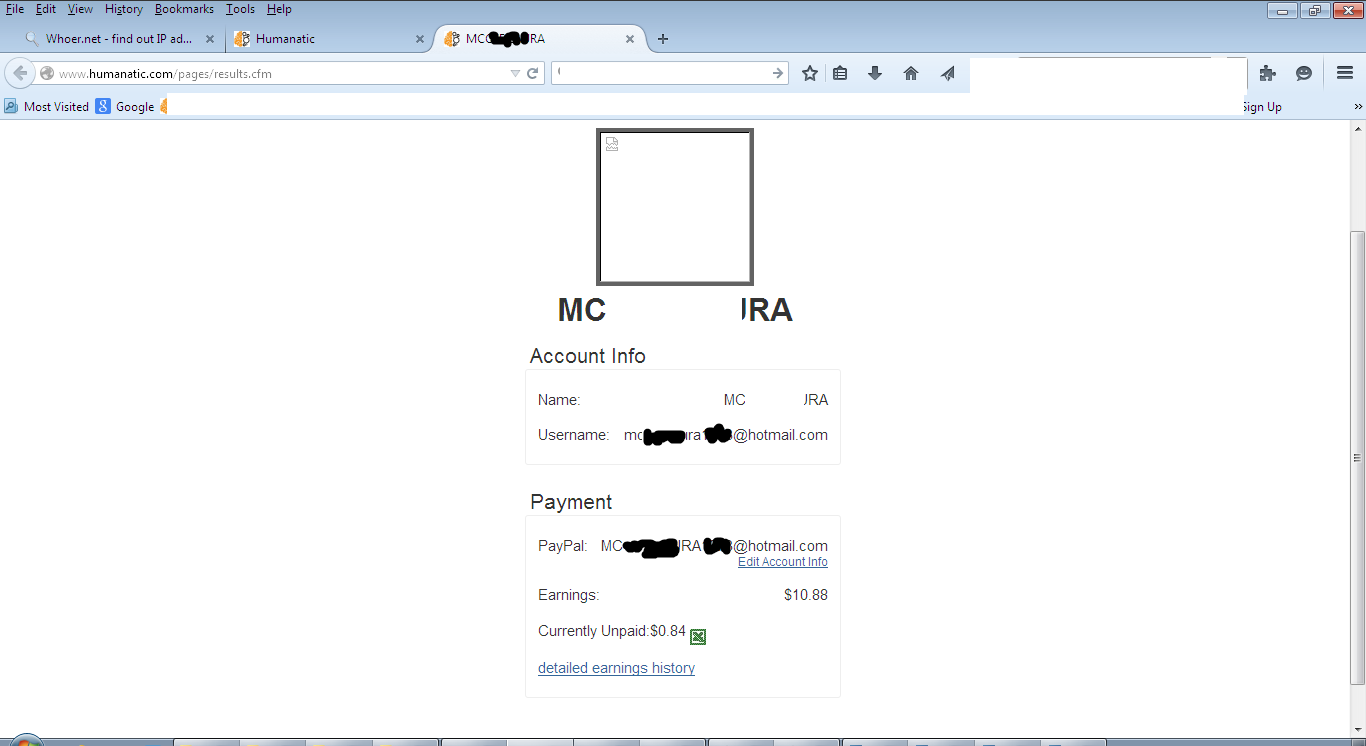Viewport: 1366px width, 746px height.
Task: Open the Tools menu
Action: tap(240, 9)
